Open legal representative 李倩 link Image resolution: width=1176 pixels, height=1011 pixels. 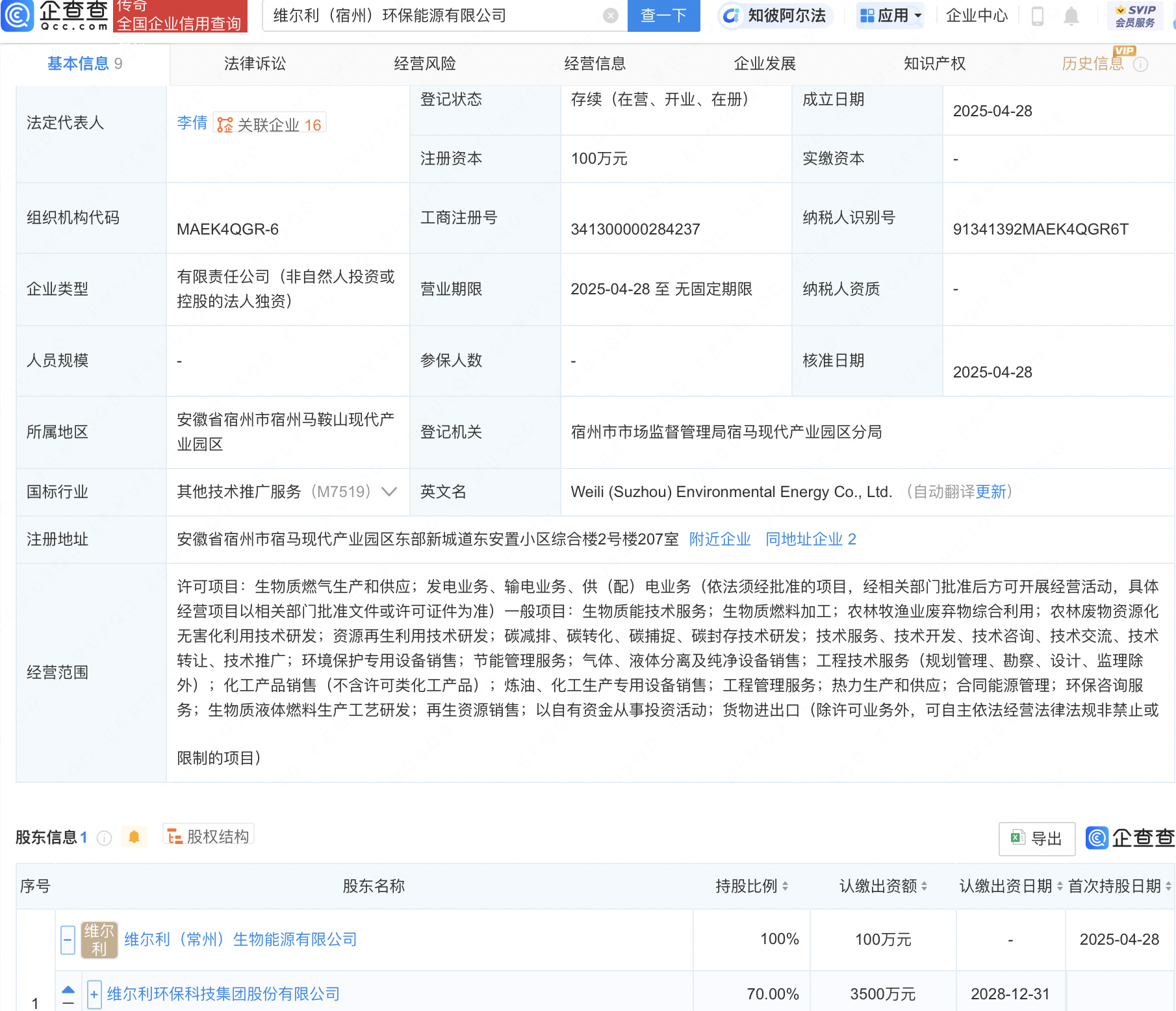(x=192, y=123)
